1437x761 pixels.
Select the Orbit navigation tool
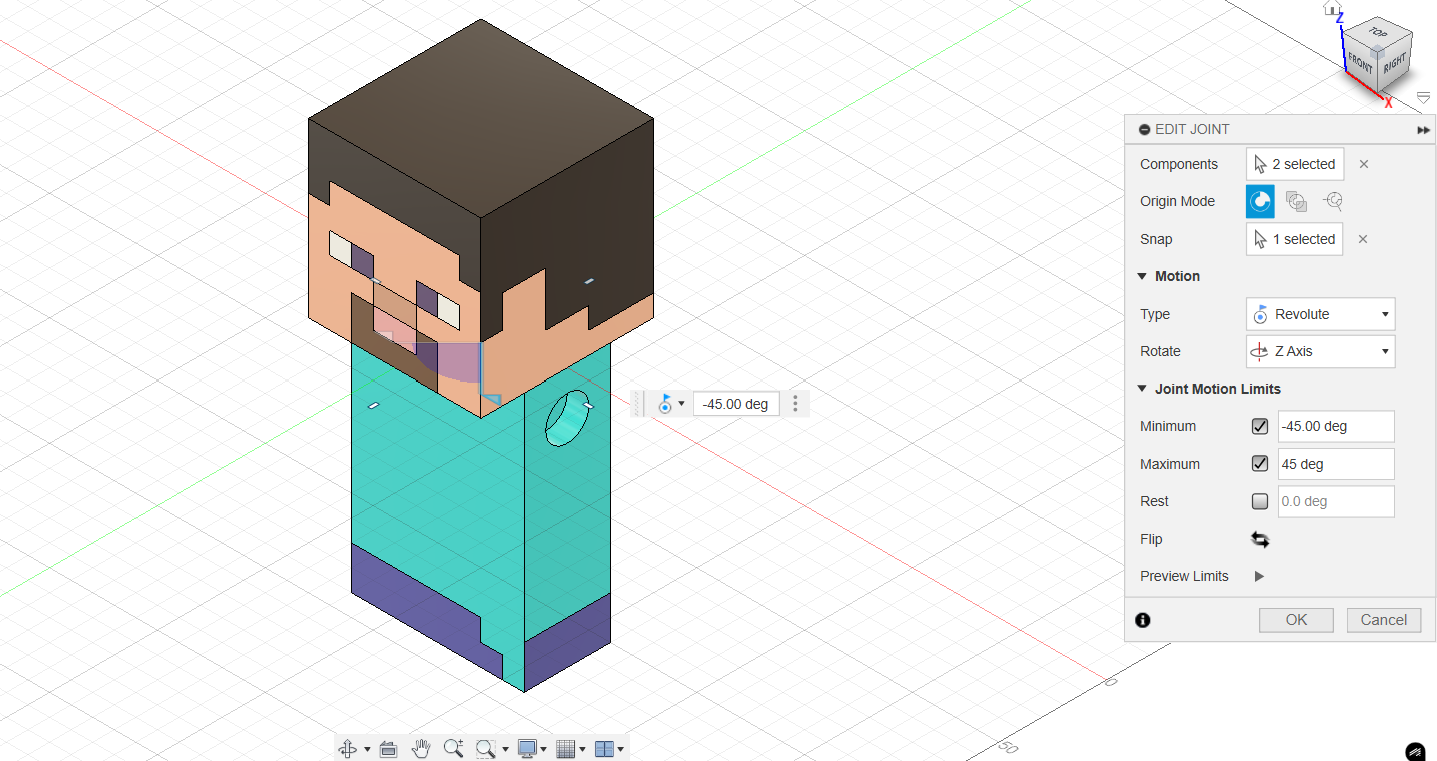coord(348,748)
